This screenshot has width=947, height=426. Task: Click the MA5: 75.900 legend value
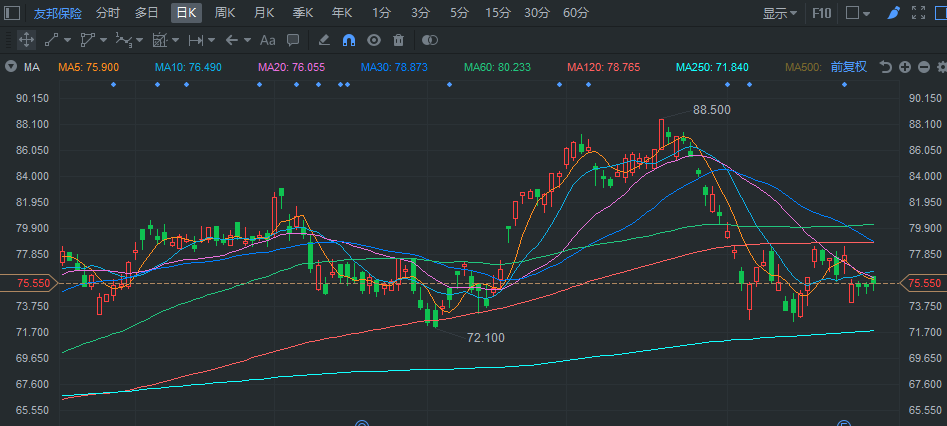pos(88,67)
